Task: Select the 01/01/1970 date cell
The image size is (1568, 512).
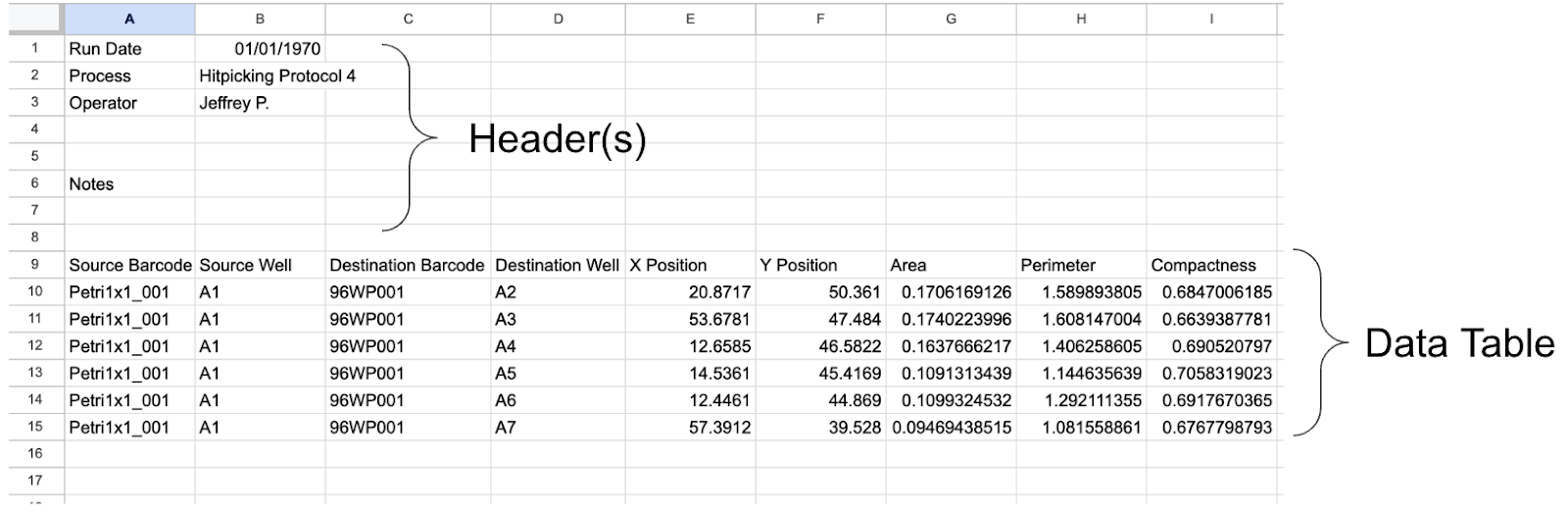Action: click(x=260, y=48)
